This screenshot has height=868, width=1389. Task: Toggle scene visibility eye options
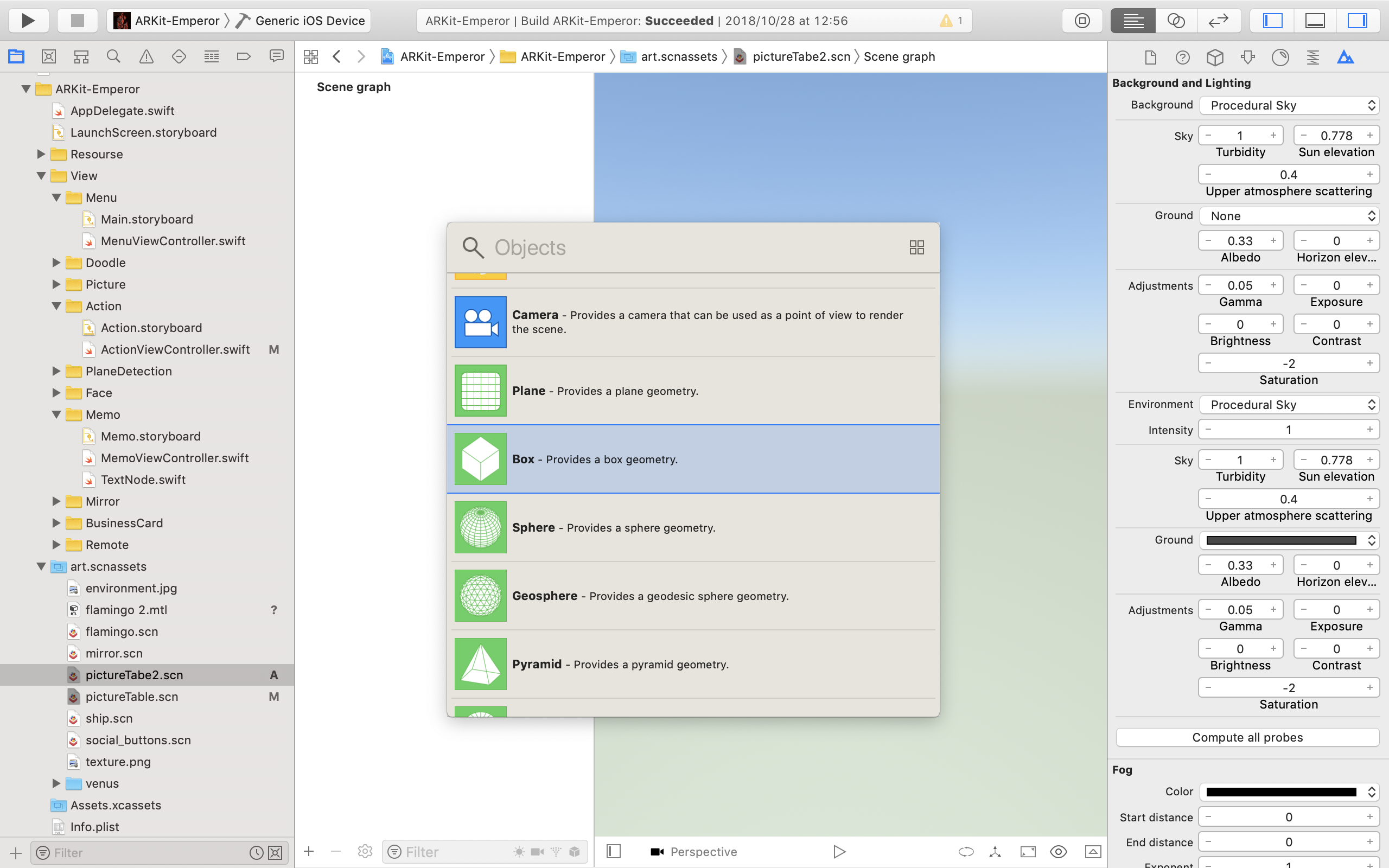1059,851
